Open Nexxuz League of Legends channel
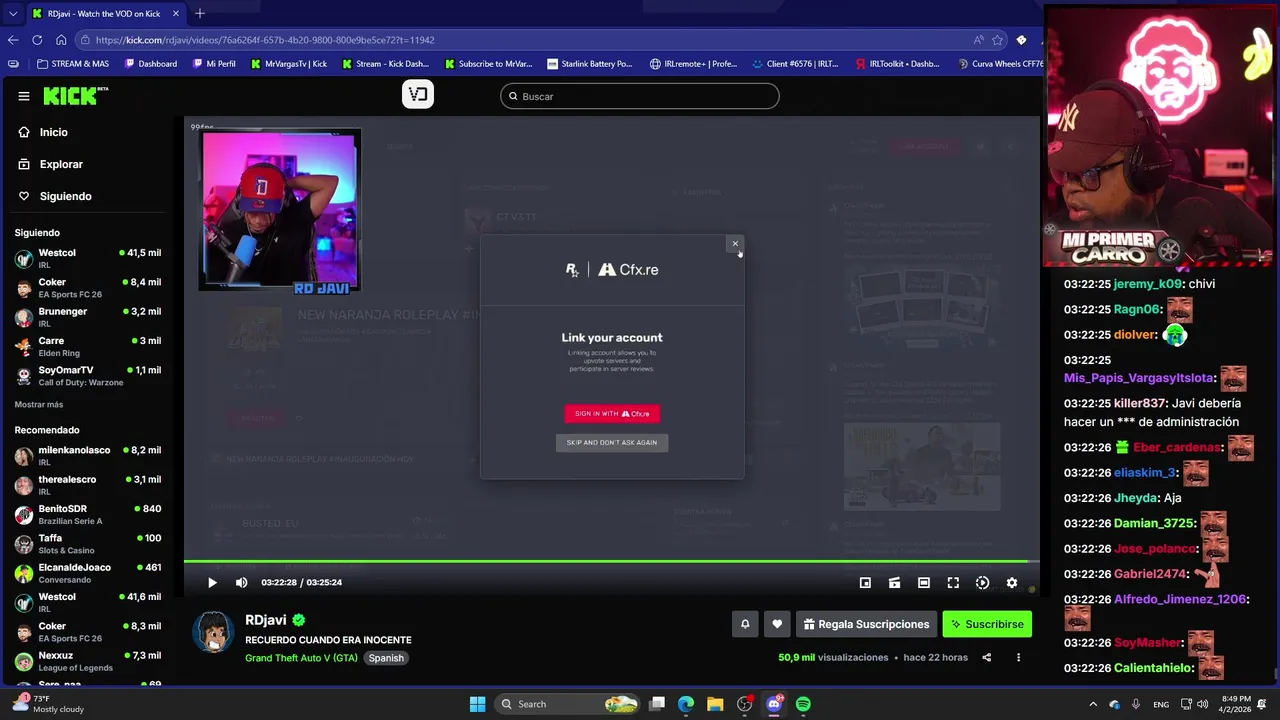The width and height of the screenshot is (1280, 720). [x=88, y=661]
